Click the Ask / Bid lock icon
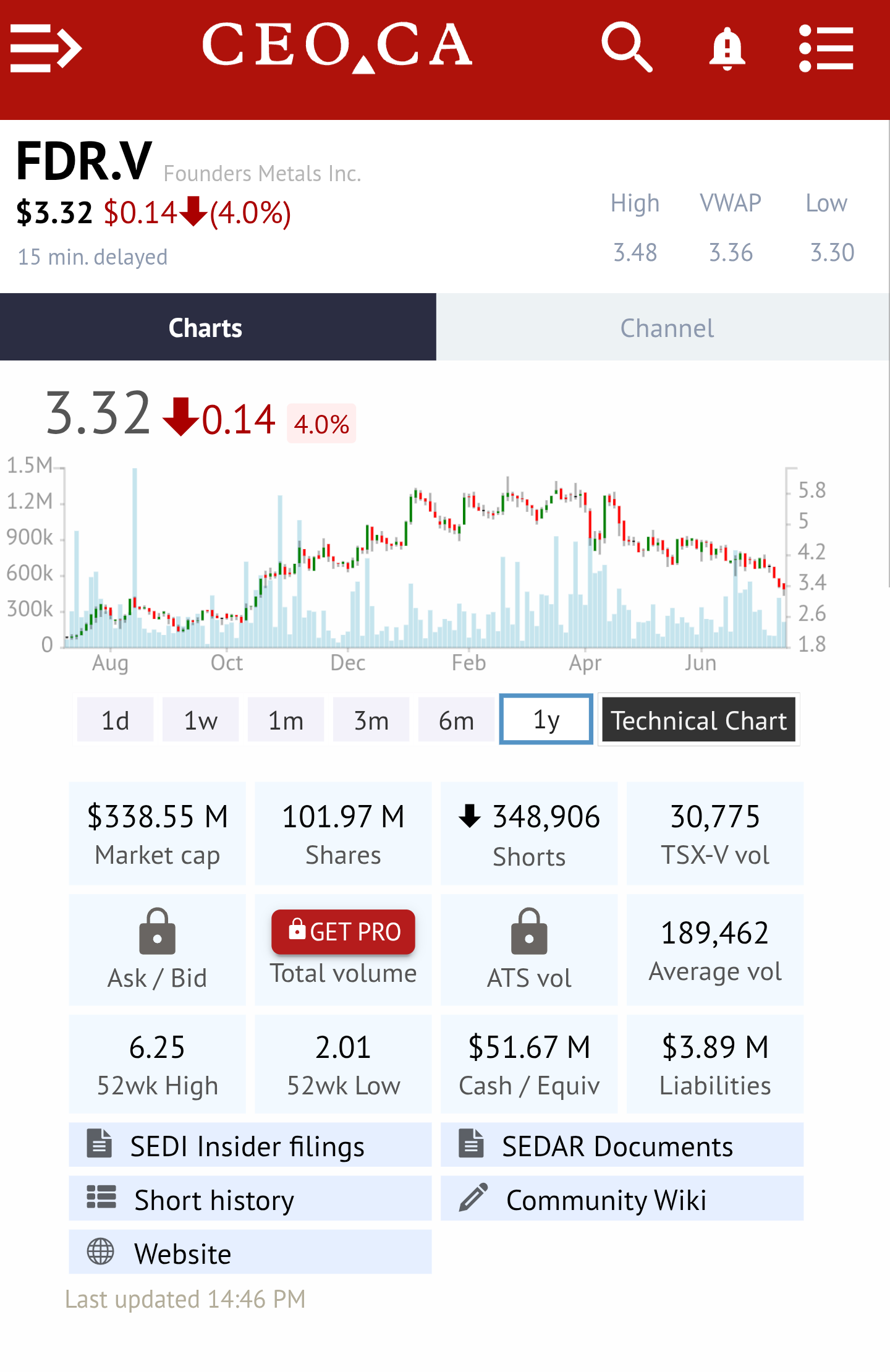This screenshot has width=890, height=1372. (x=157, y=931)
